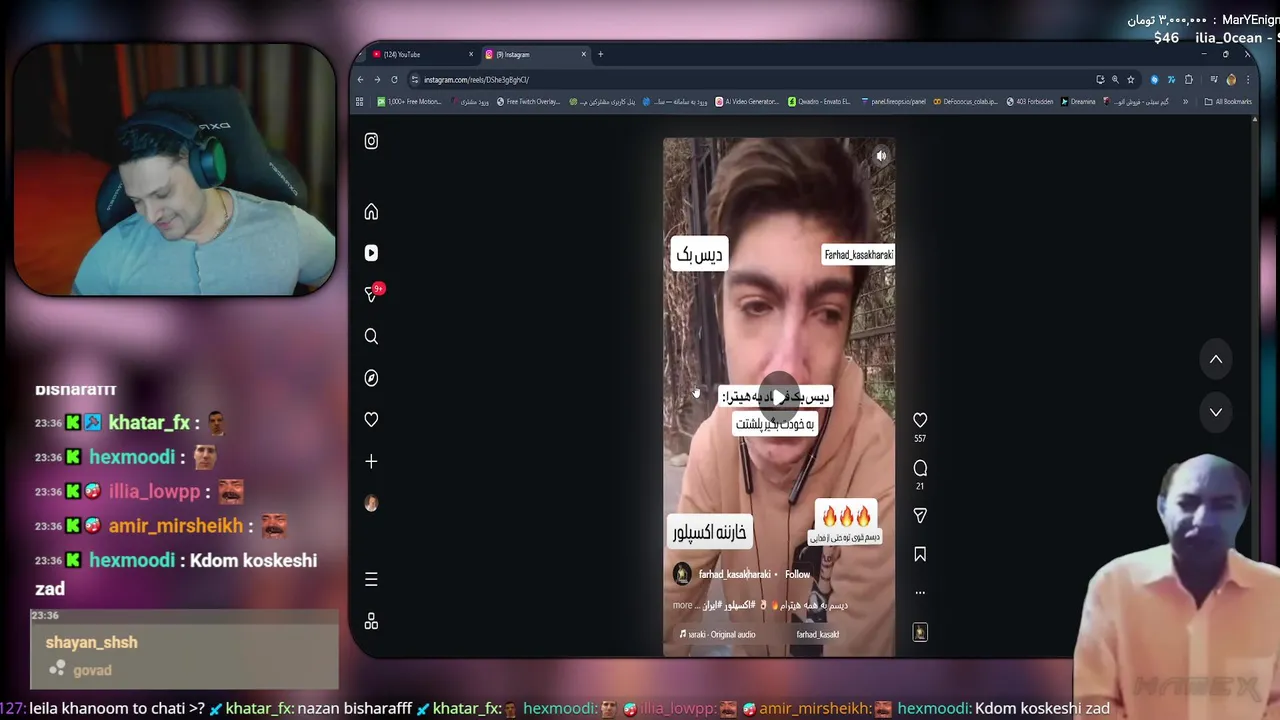Screen dimensions: 1280x720
Task: Close the YouTube tab
Action: point(471,54)
